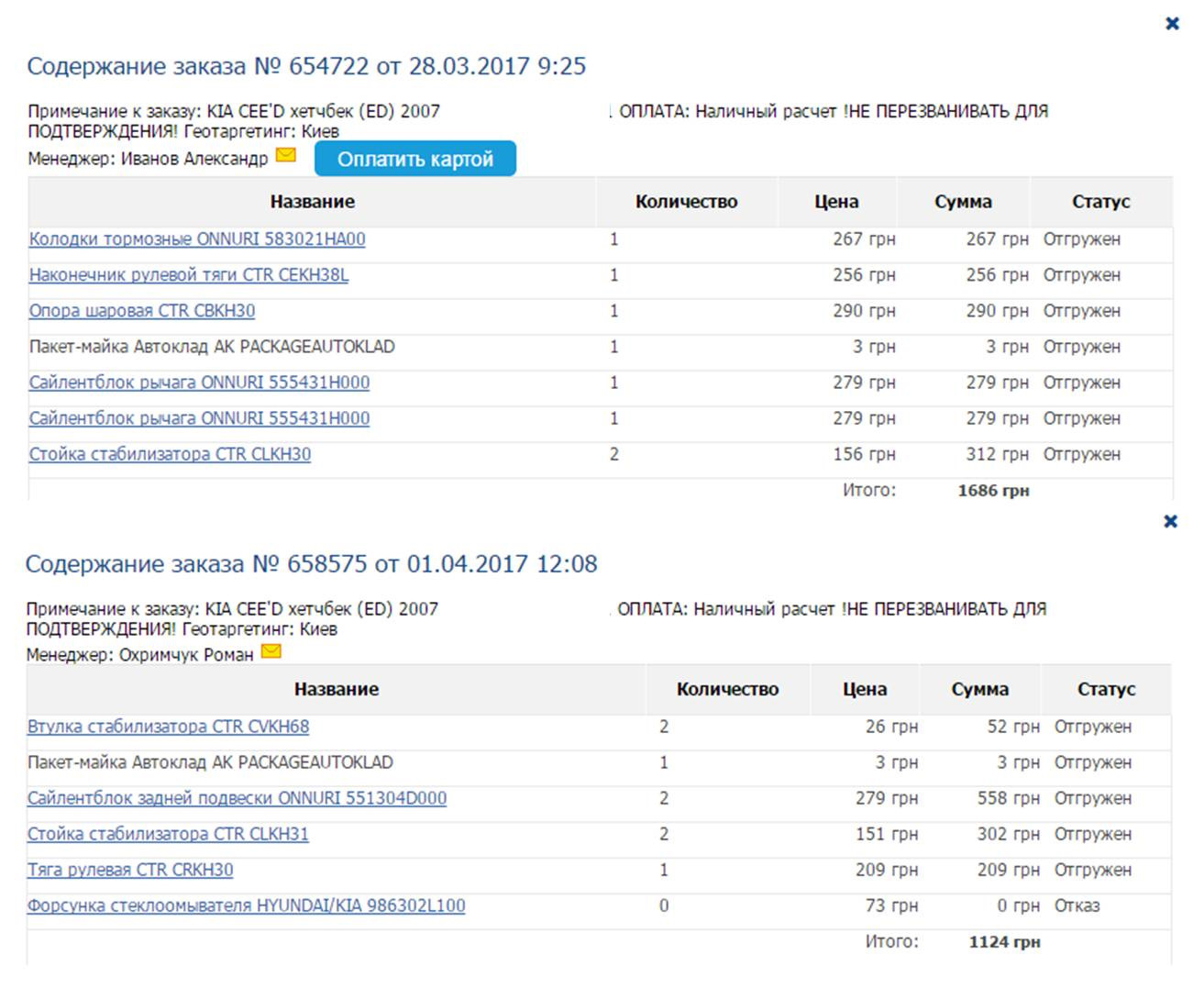Click envelope icon next to Иванов Александр
The image size is (1204, 999).
286,155
